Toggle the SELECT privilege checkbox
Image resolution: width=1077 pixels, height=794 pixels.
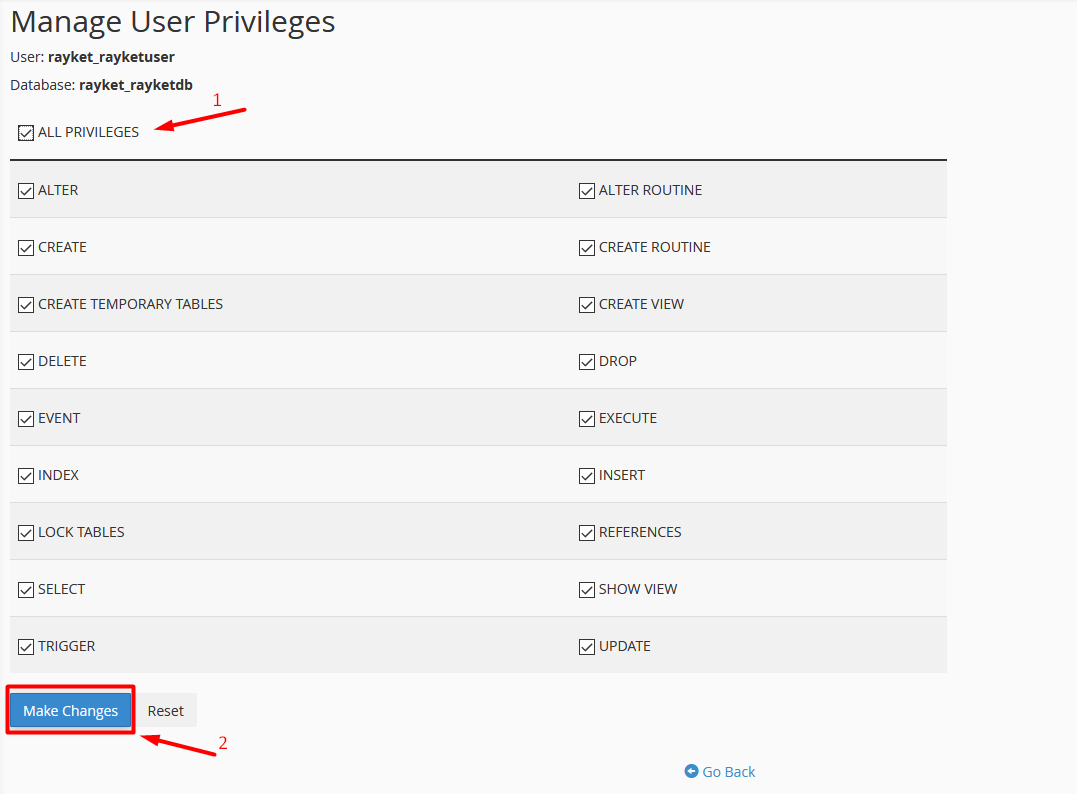(26, 589)
